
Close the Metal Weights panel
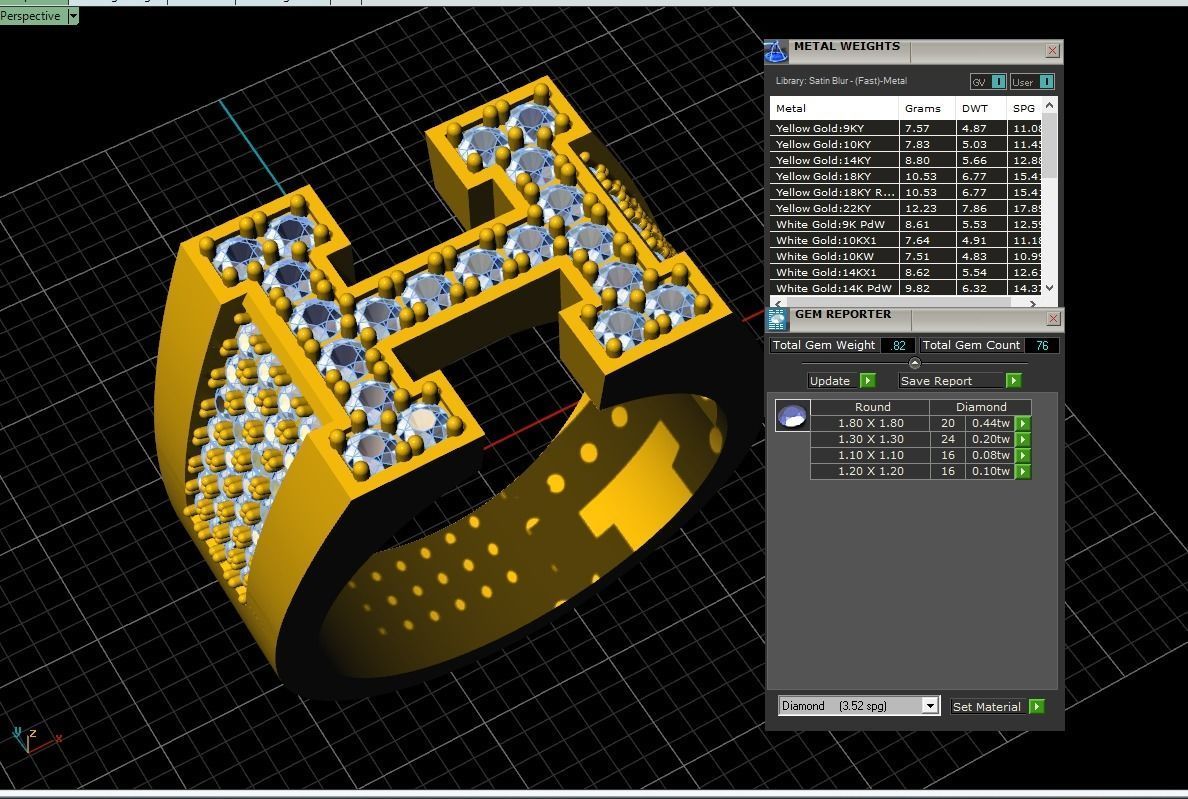(1052, 51)
